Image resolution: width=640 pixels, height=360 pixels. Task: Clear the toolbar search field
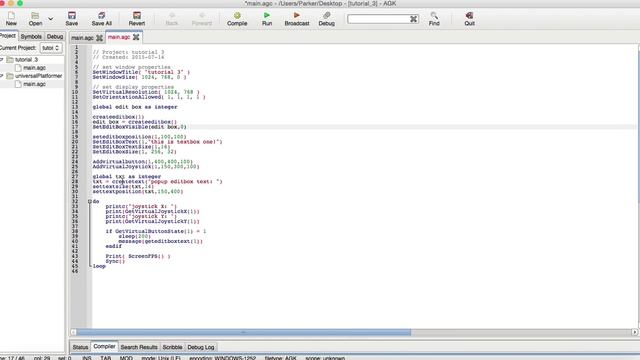[x=413, y=19]
